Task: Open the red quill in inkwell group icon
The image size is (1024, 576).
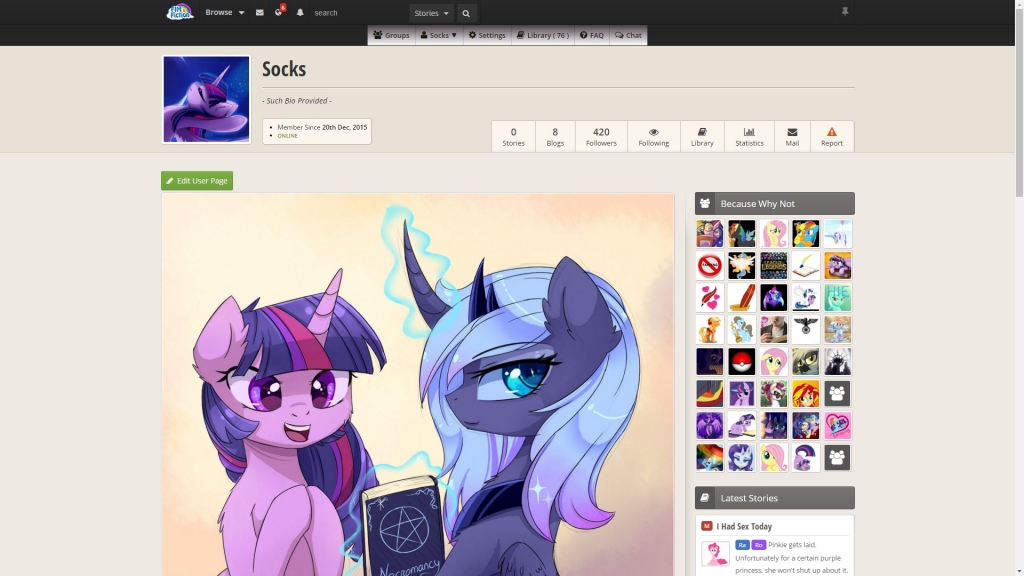Action: [741, 298]
